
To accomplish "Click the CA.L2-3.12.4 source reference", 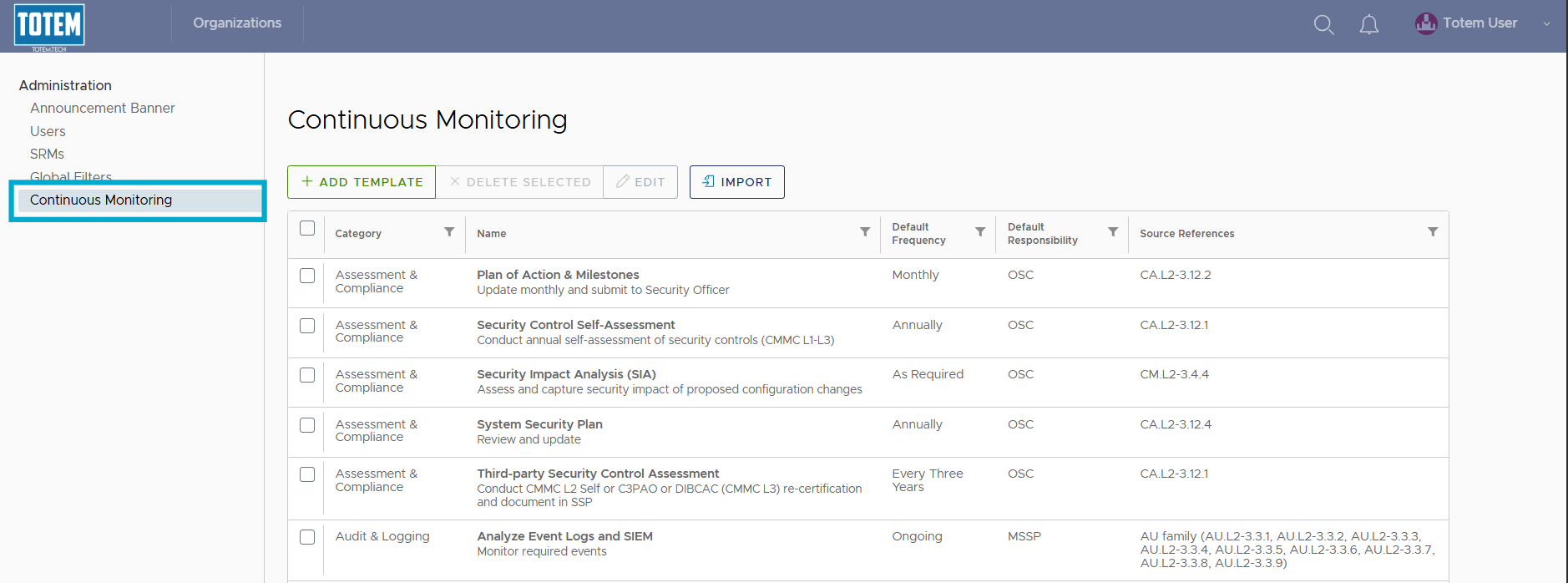I will tap(1176, 424).
